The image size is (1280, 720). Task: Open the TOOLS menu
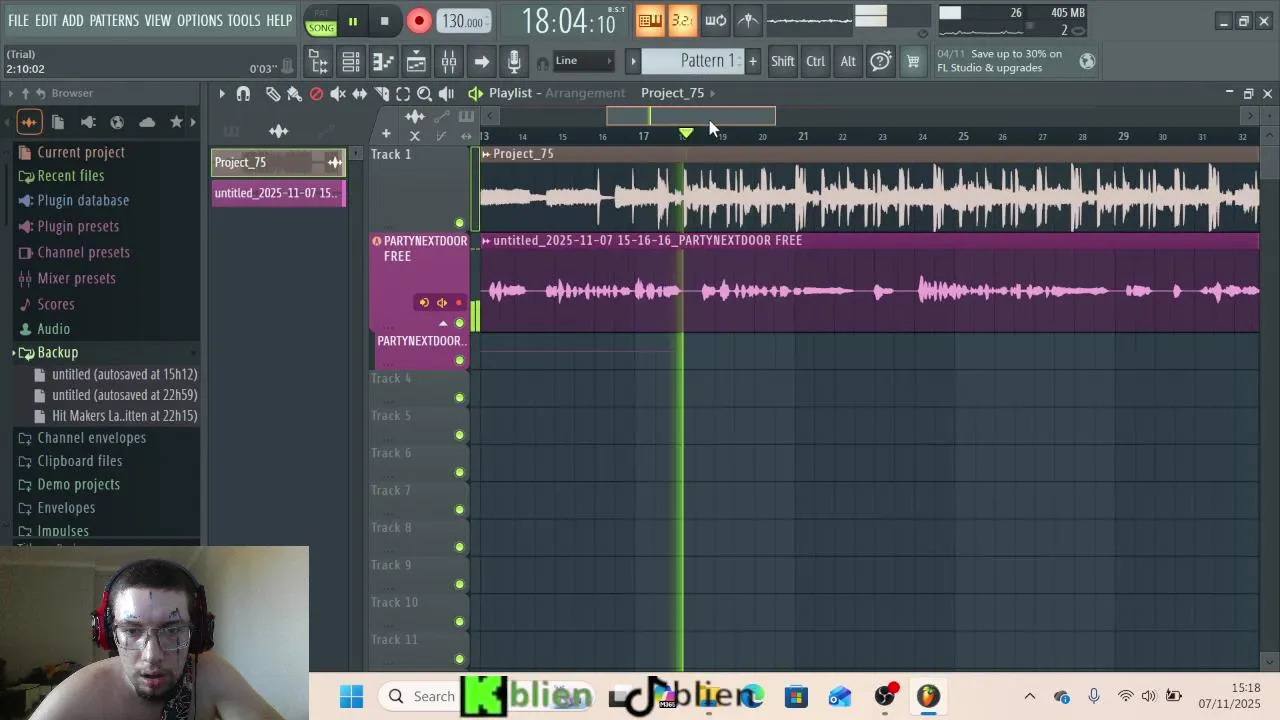coord(244,20)
